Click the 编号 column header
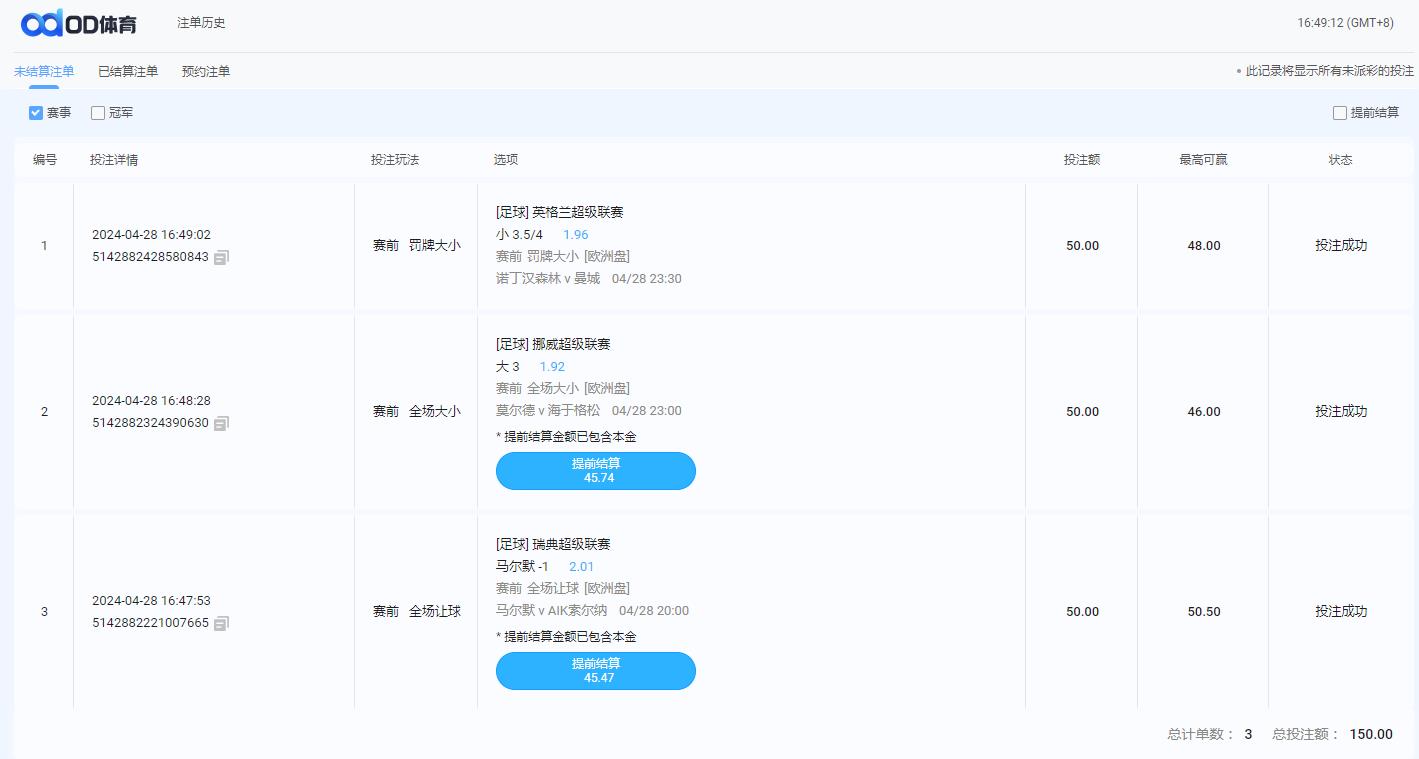Viewport: 1419px width, 759px height. (x=45, y=160)
